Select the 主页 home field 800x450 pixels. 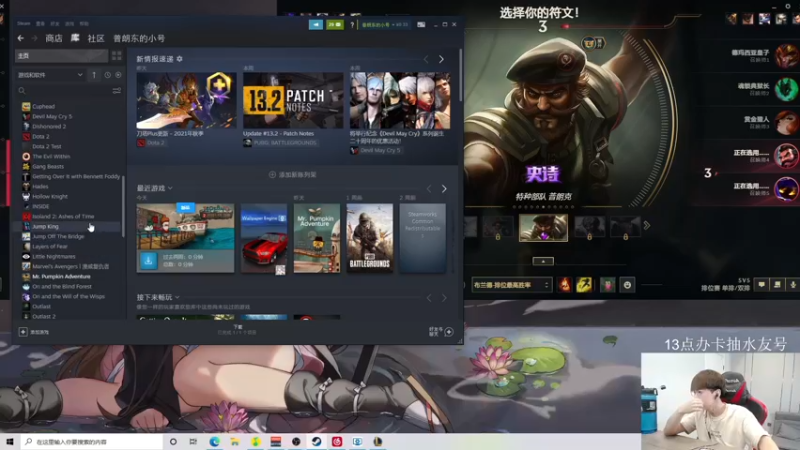[x=61, y=56]
